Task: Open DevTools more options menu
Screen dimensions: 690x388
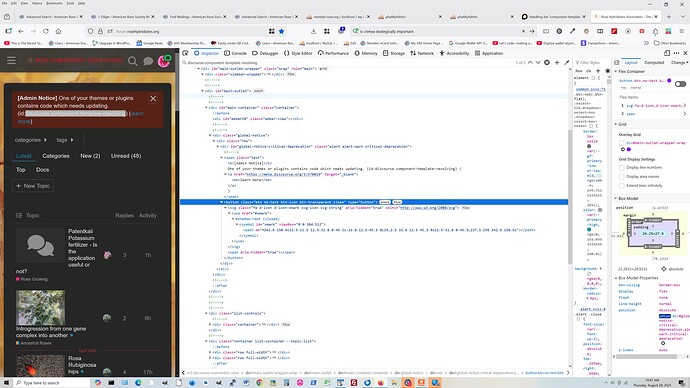Action: (x=676, y=53)
